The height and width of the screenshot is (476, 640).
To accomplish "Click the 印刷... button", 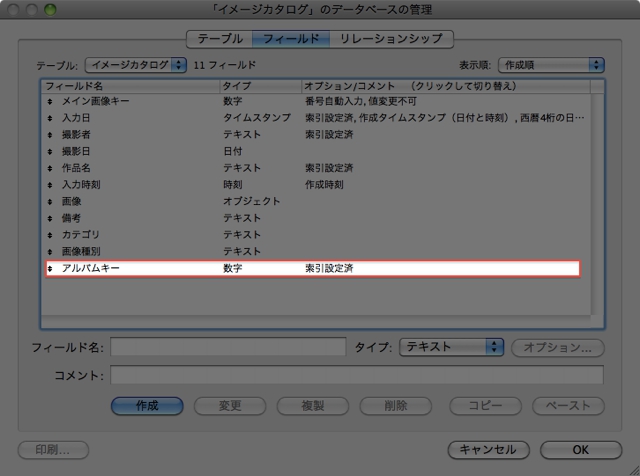I will click(x=53, y=450).
